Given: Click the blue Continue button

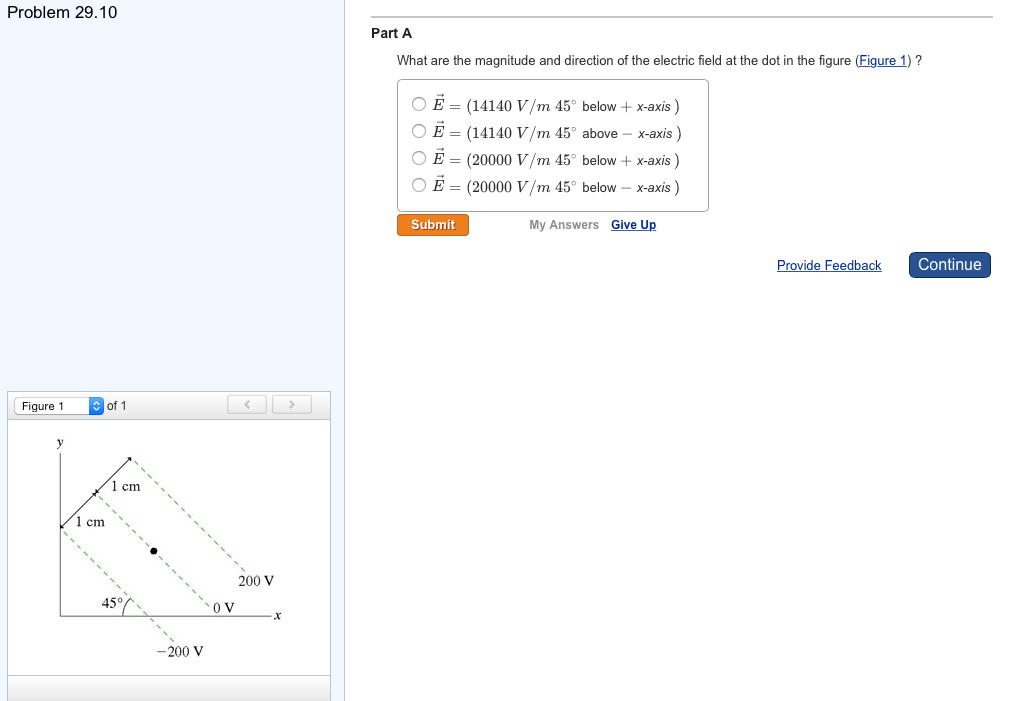Looking at the screenshot, I should click(949, 265).
